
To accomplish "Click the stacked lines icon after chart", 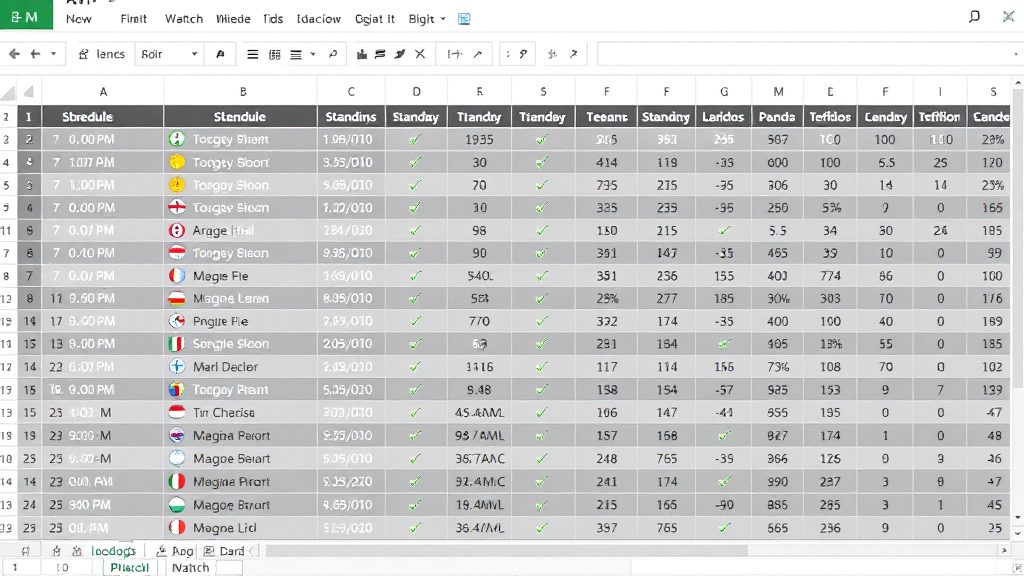I will (380, 54).
